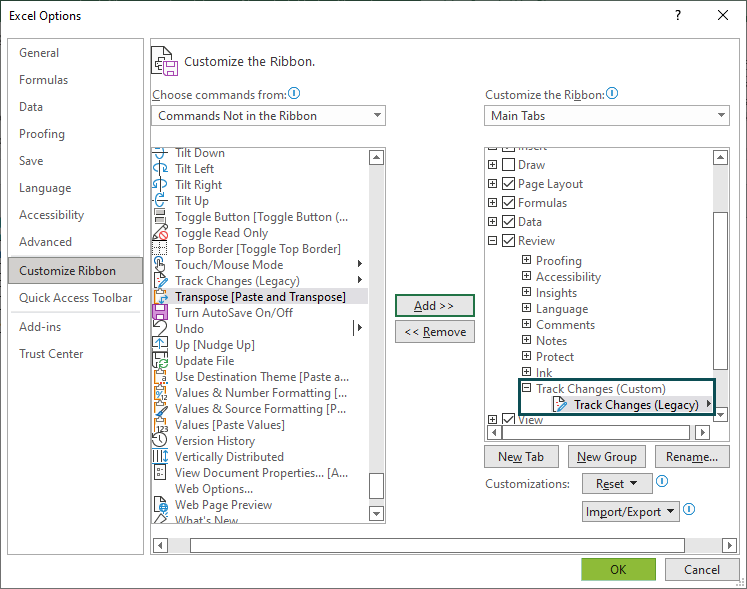Click the Use Destination Theme icon
This screenshot has height=589, width=747.
point(160,377)
